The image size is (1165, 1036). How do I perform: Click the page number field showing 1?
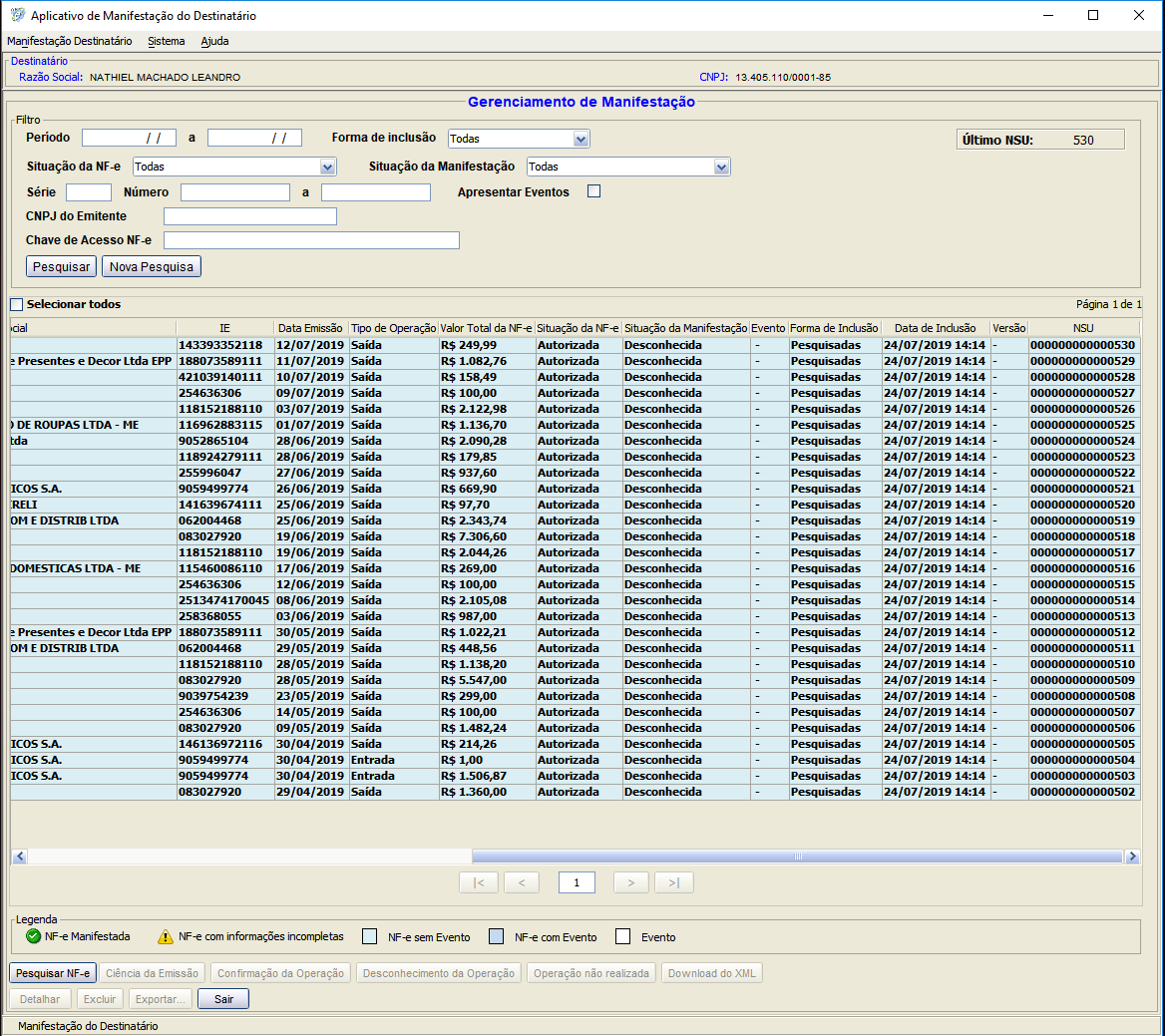pyautogui.click(x=577, y=882)
